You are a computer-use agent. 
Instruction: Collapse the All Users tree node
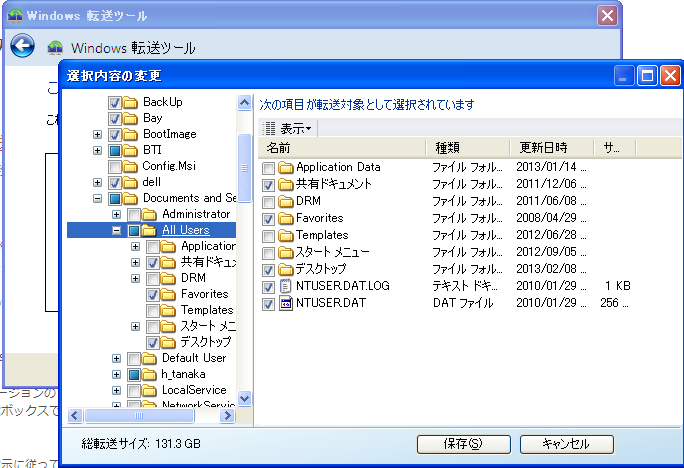pos(116,230)
